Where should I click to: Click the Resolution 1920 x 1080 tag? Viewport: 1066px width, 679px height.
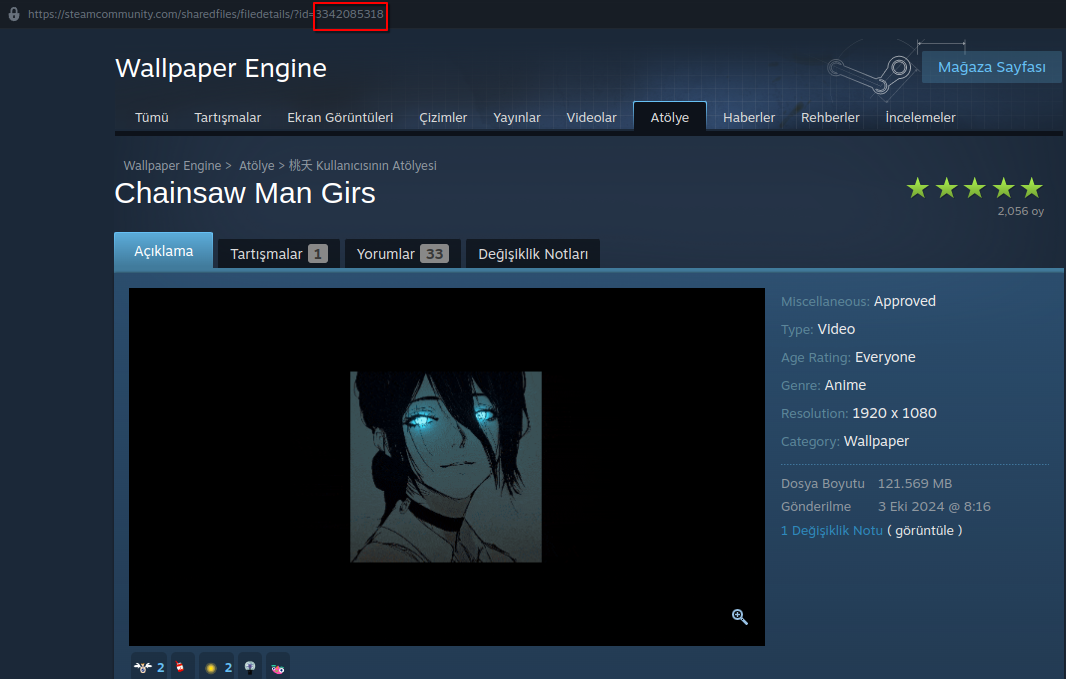pos(894,413)
